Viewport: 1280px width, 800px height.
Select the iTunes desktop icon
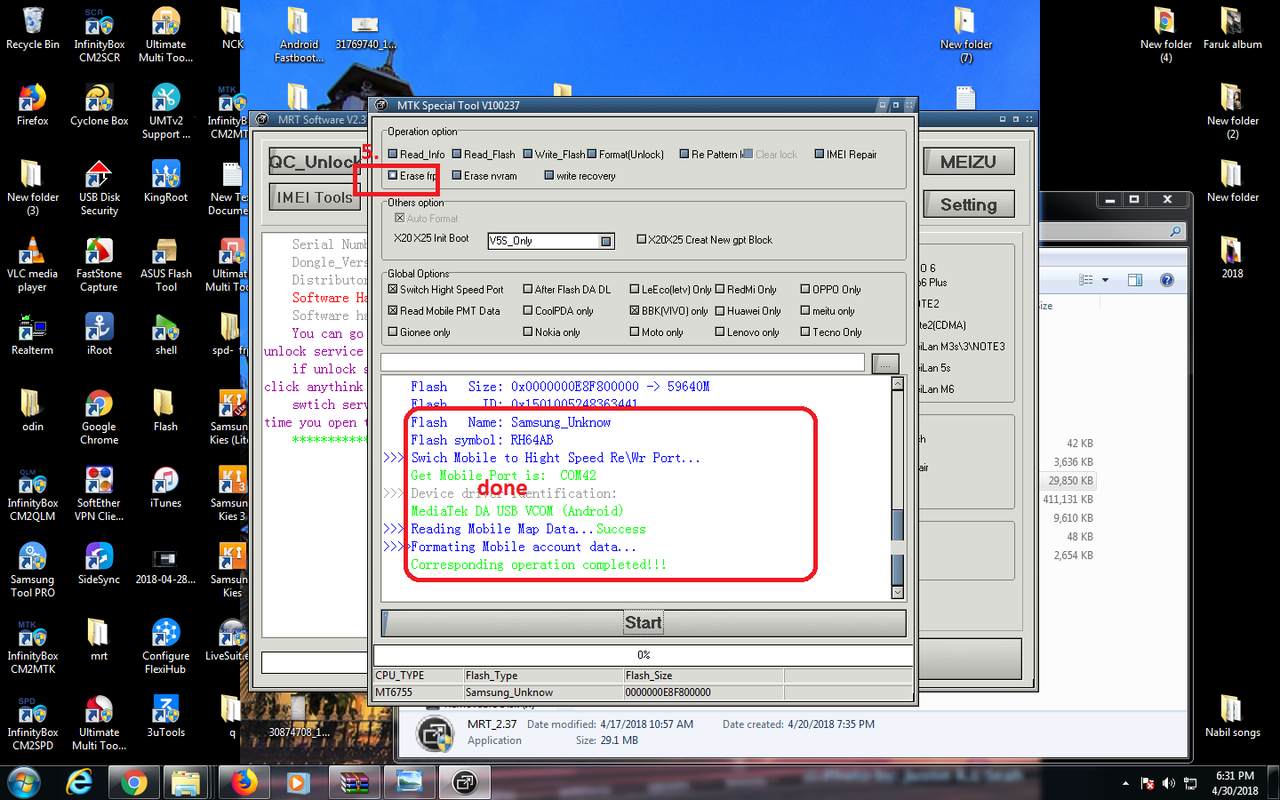coord(166,487)
